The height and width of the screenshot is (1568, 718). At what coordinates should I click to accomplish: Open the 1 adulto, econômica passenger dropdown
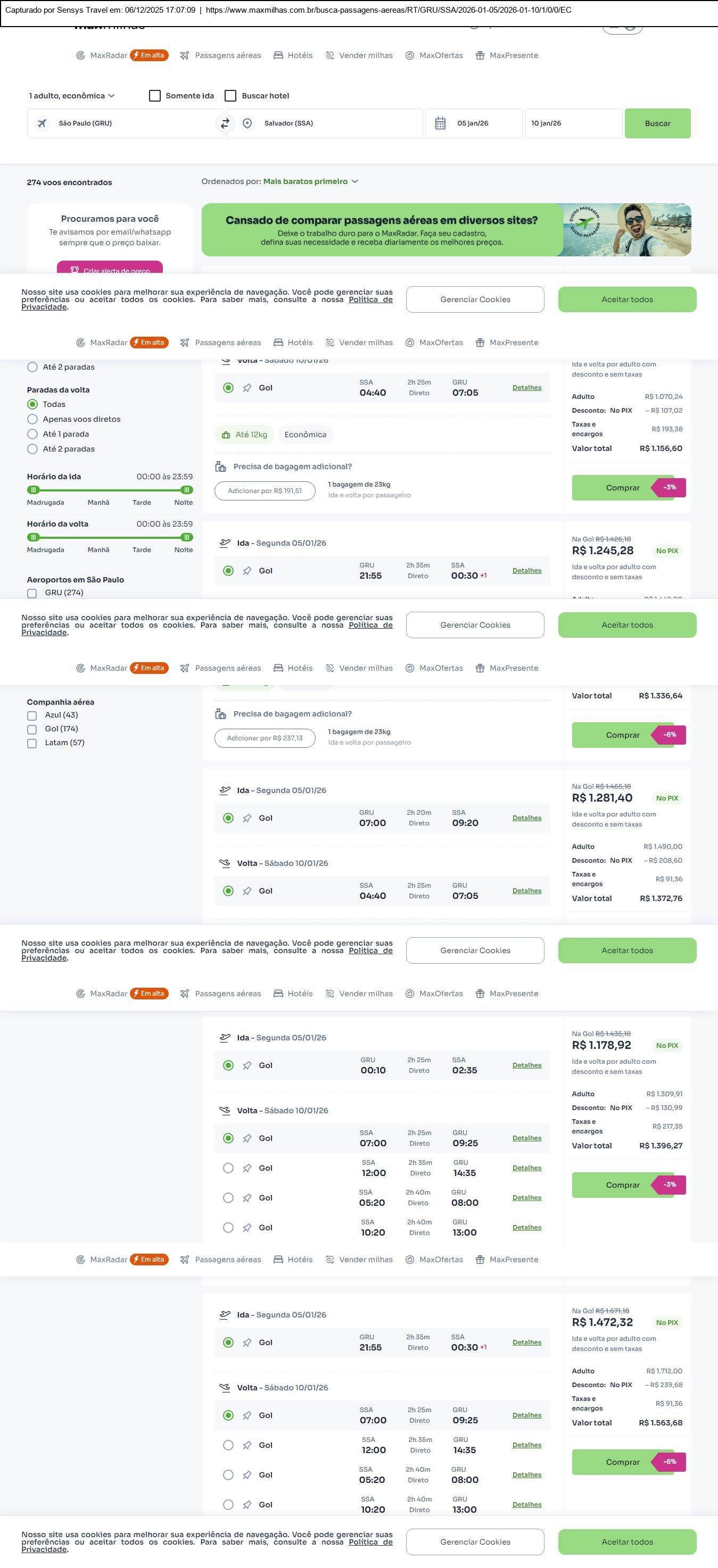pyautogui.click(x=72, y=96)
